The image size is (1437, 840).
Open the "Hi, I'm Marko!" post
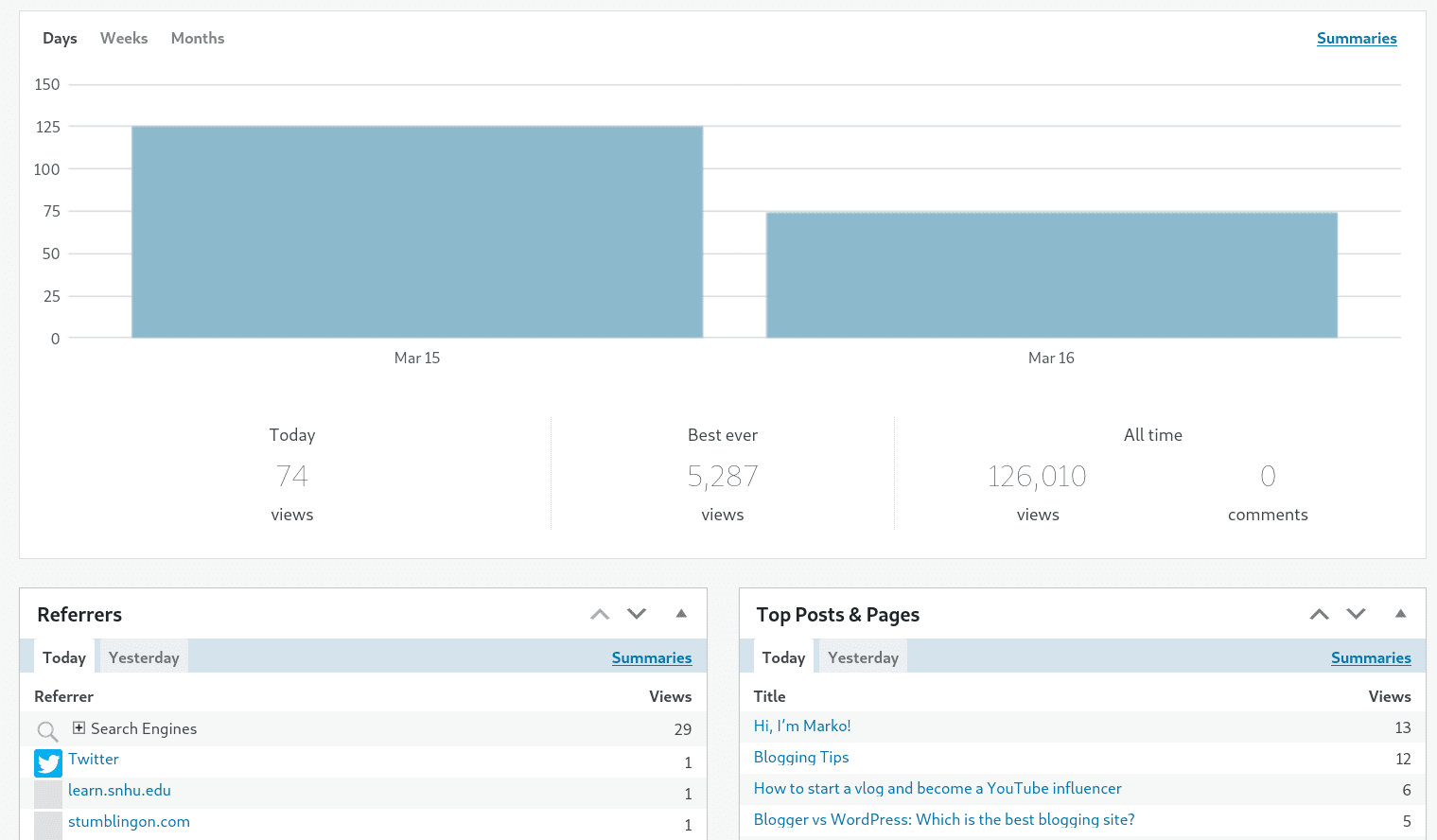tap(801, 726)
